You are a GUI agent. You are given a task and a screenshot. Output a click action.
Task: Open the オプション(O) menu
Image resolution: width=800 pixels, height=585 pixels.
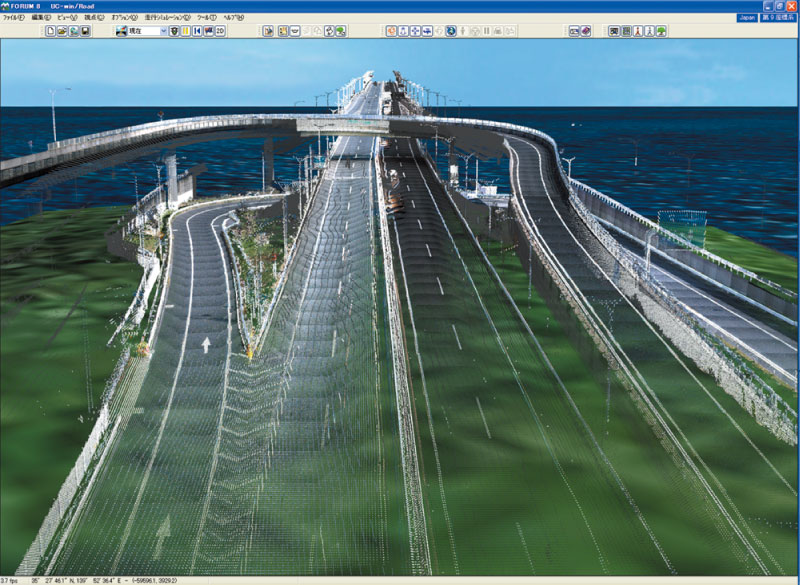pyautogui.click(x=124, y=17)
